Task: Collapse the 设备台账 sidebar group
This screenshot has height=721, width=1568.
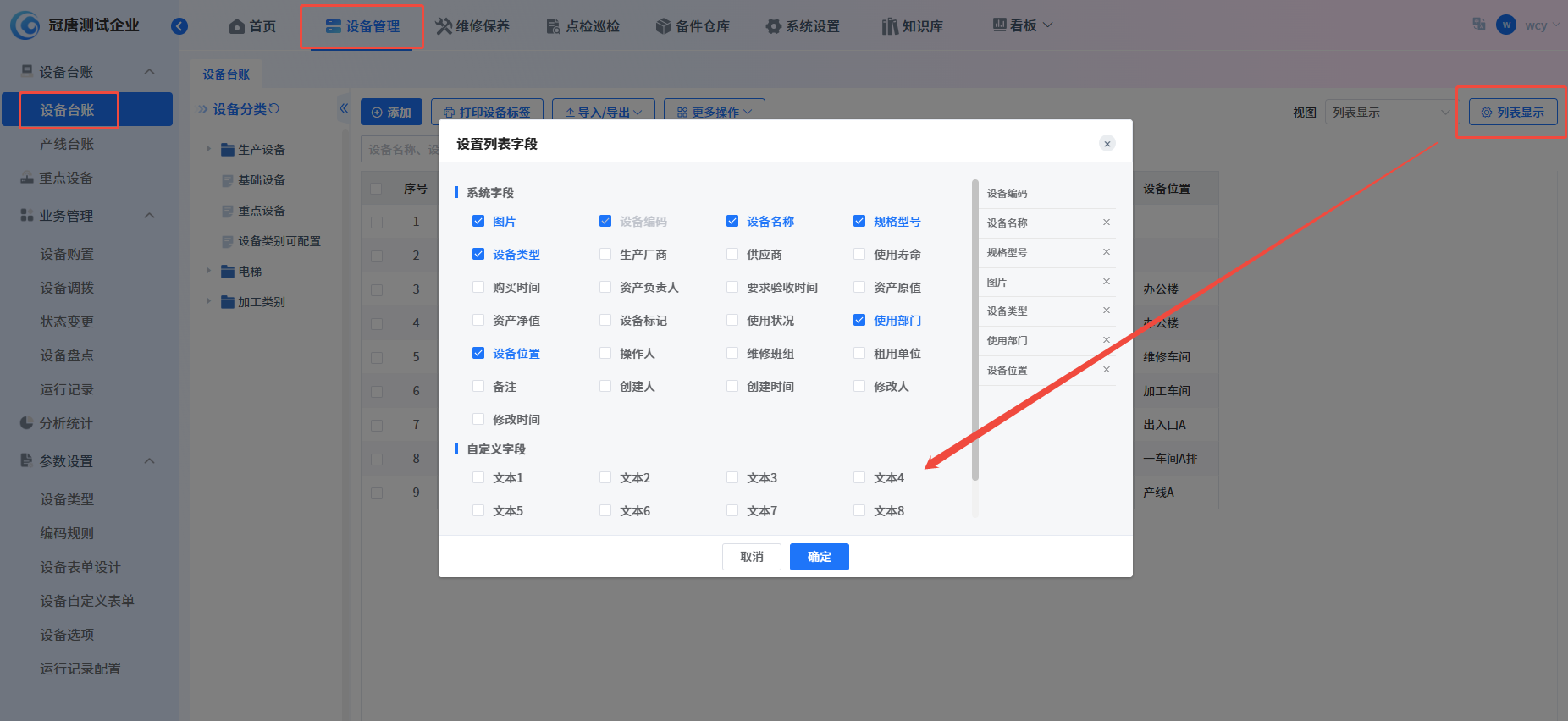Action: click(150, 72)
